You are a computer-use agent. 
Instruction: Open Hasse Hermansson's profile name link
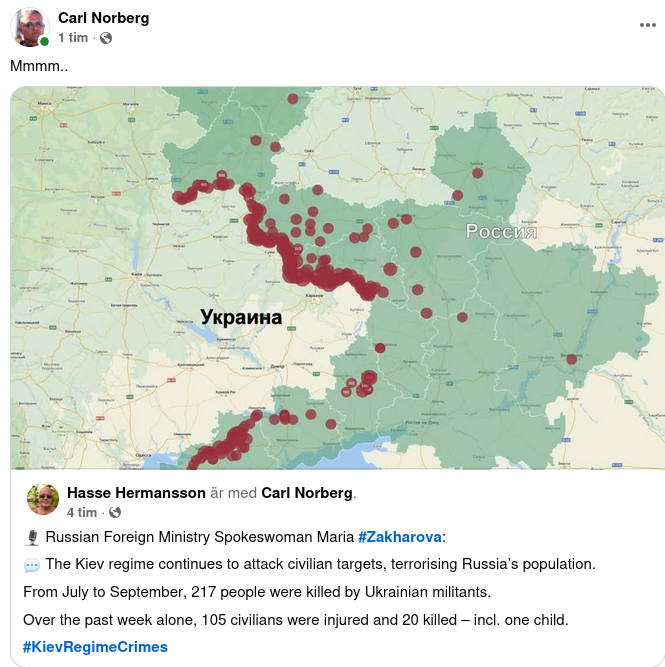(x=135, y=493)
